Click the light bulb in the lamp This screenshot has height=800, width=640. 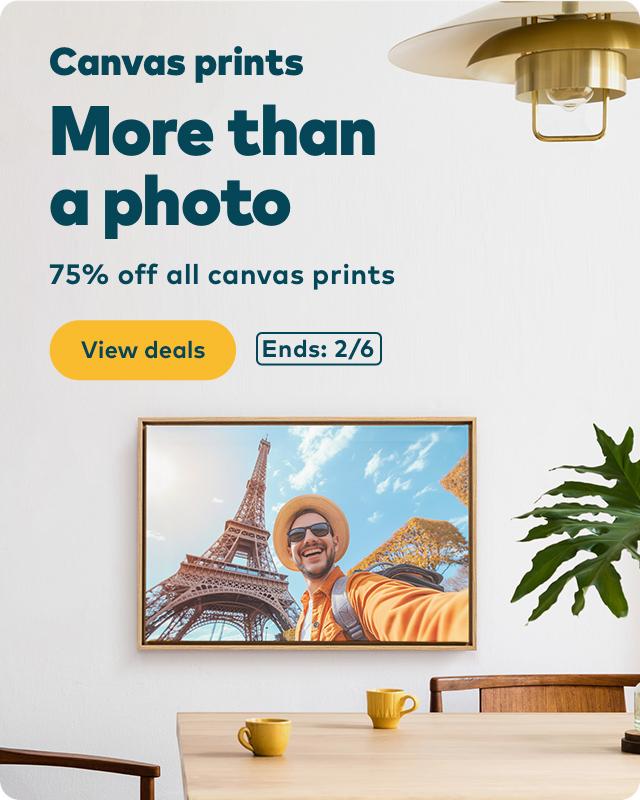click(570, 97)
